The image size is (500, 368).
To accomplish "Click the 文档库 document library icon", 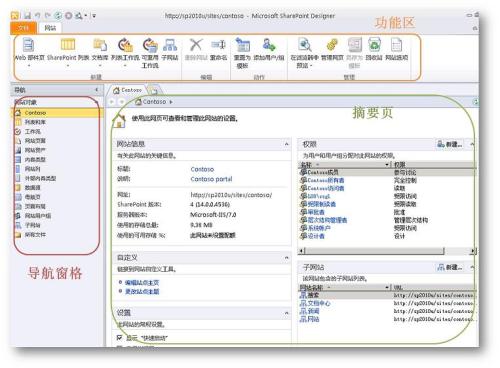I will 100,45.
